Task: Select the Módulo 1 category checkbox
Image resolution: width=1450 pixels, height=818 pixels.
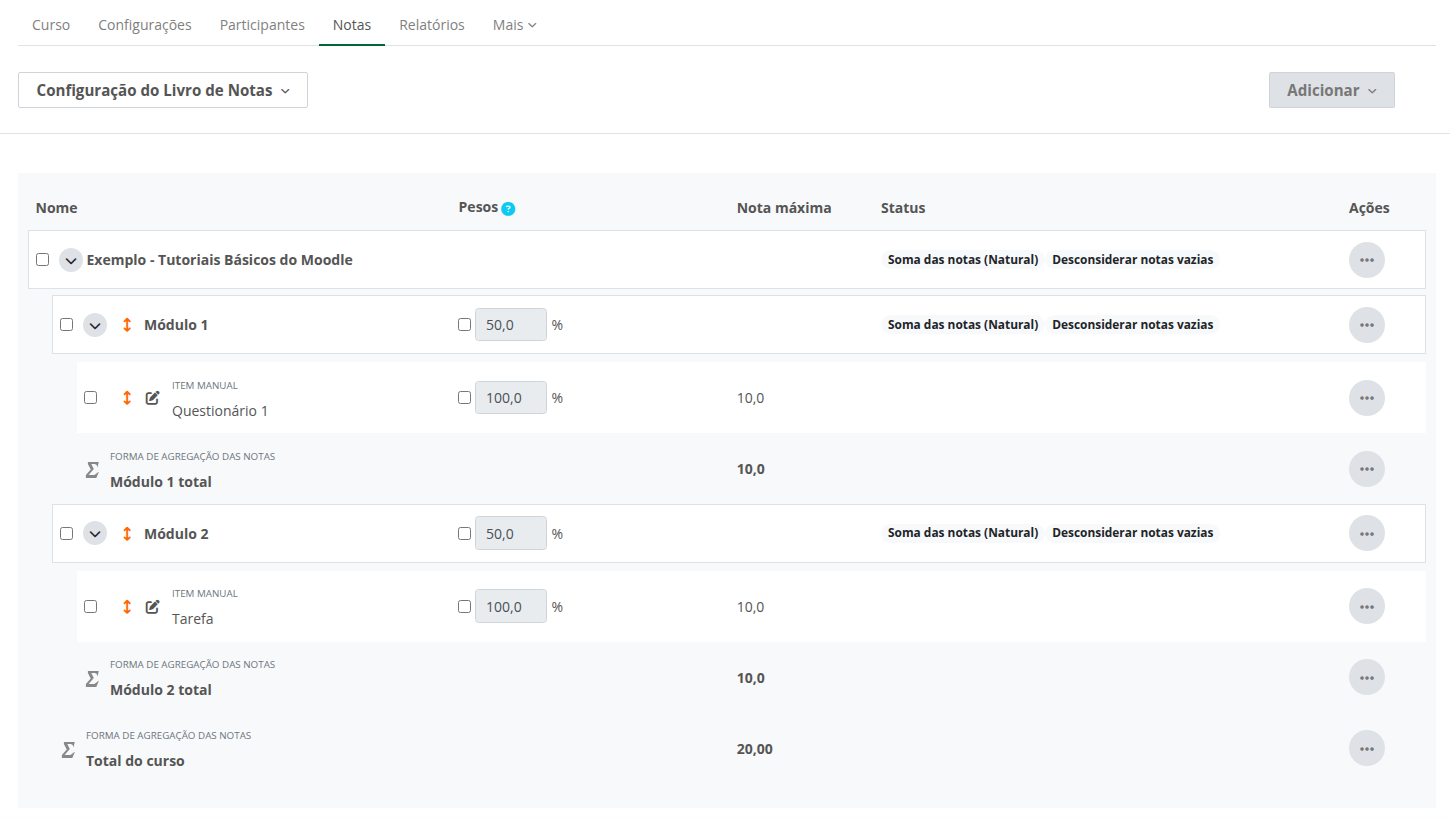Action: [67, 325]
